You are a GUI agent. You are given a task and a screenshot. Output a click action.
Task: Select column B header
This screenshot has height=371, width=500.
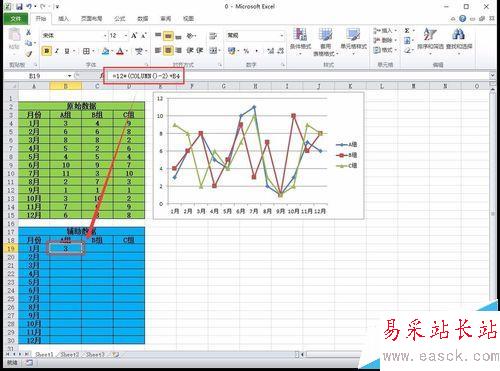[66, 86]
